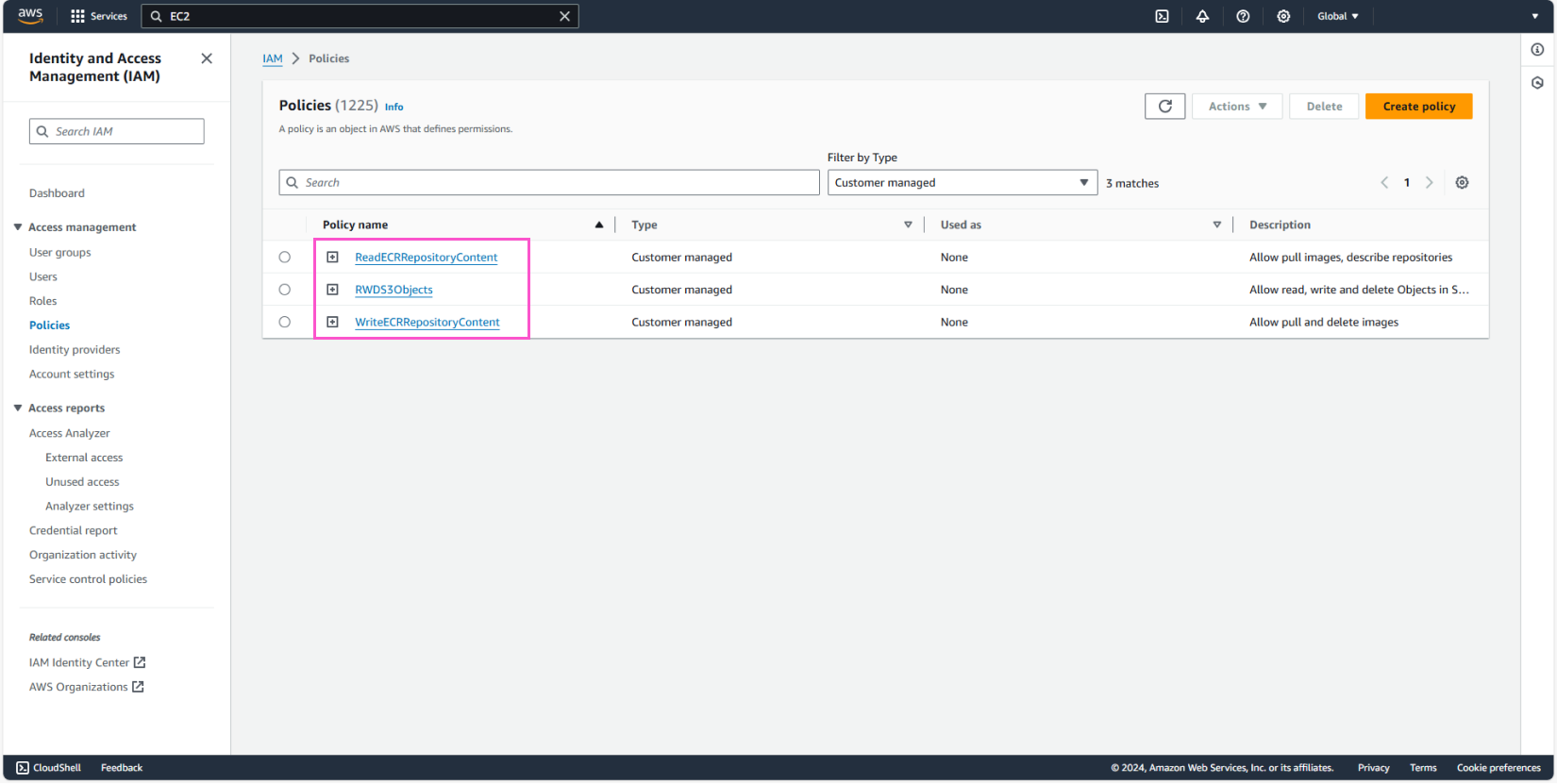Open Policies in sidebar
This screenshot has height=784, width=1557.
pos(50,325)
